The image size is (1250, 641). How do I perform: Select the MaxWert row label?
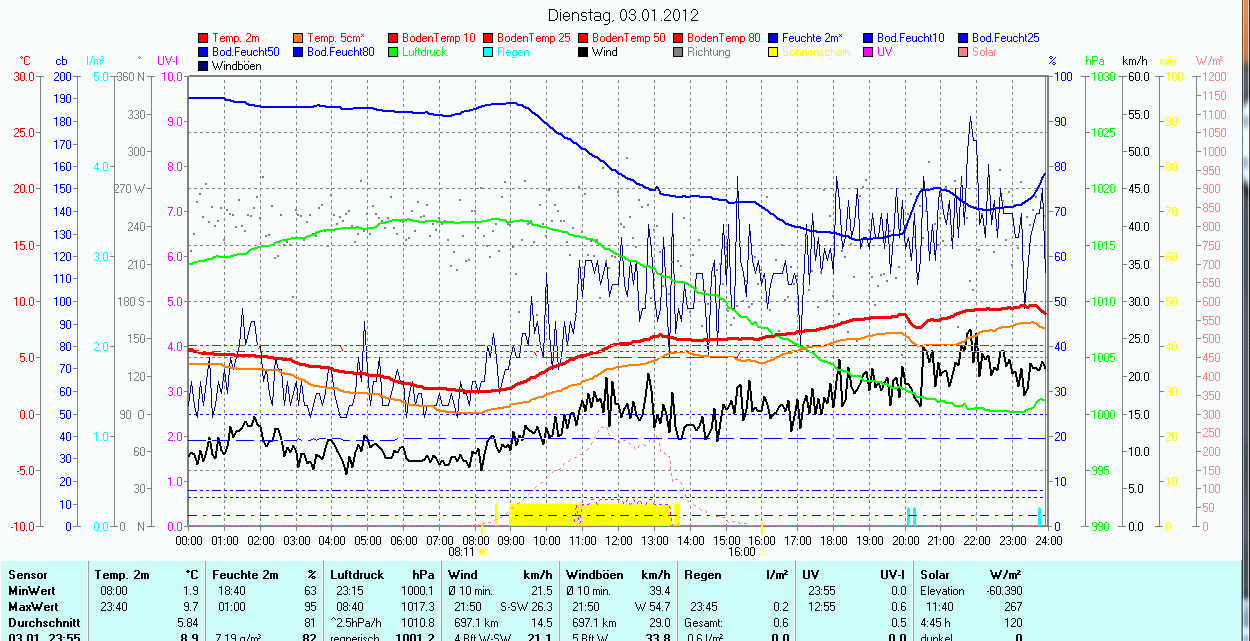(33, 607)
